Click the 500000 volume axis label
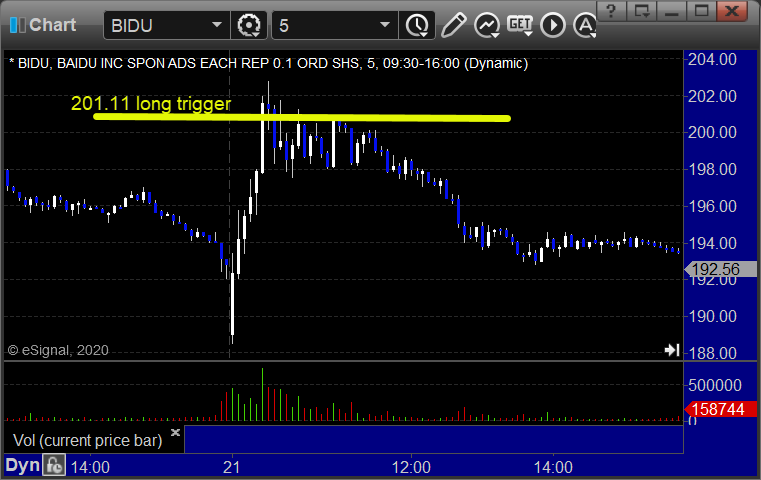 714,385
